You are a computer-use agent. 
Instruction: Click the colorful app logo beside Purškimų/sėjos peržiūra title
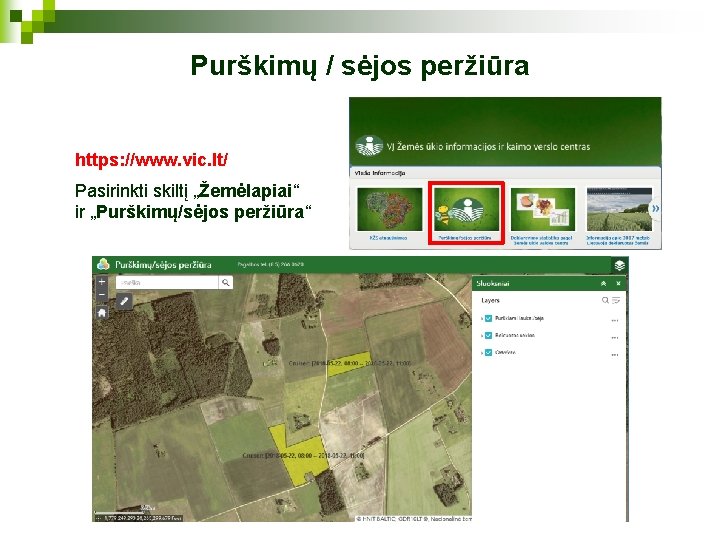tap(103, 264)
